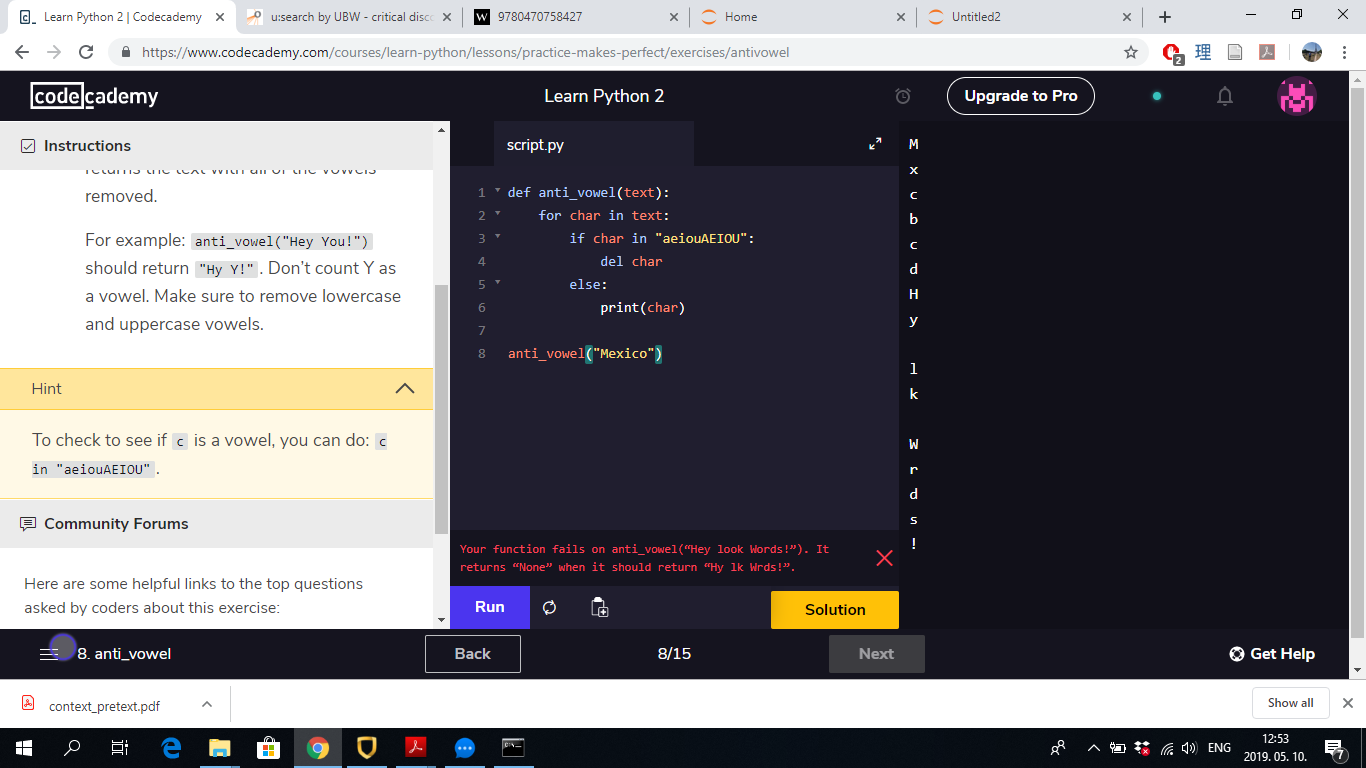Open the blue chat bubble app in taskbar
Viewport: 1366px width, 768px height.
(x=465, y=748)
